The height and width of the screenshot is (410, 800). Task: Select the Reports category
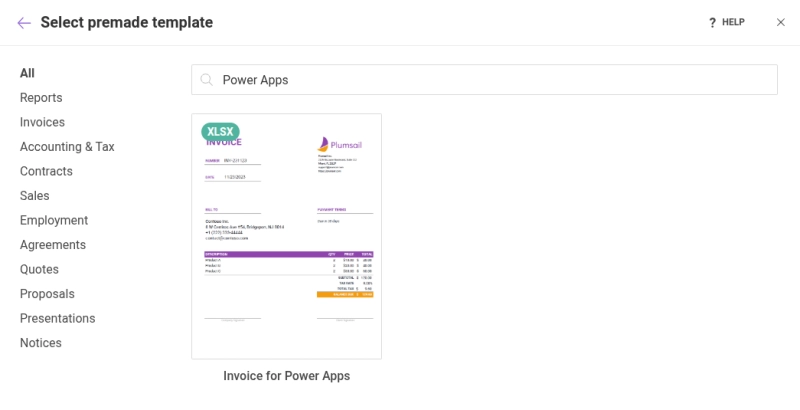[x=41, y=98]
